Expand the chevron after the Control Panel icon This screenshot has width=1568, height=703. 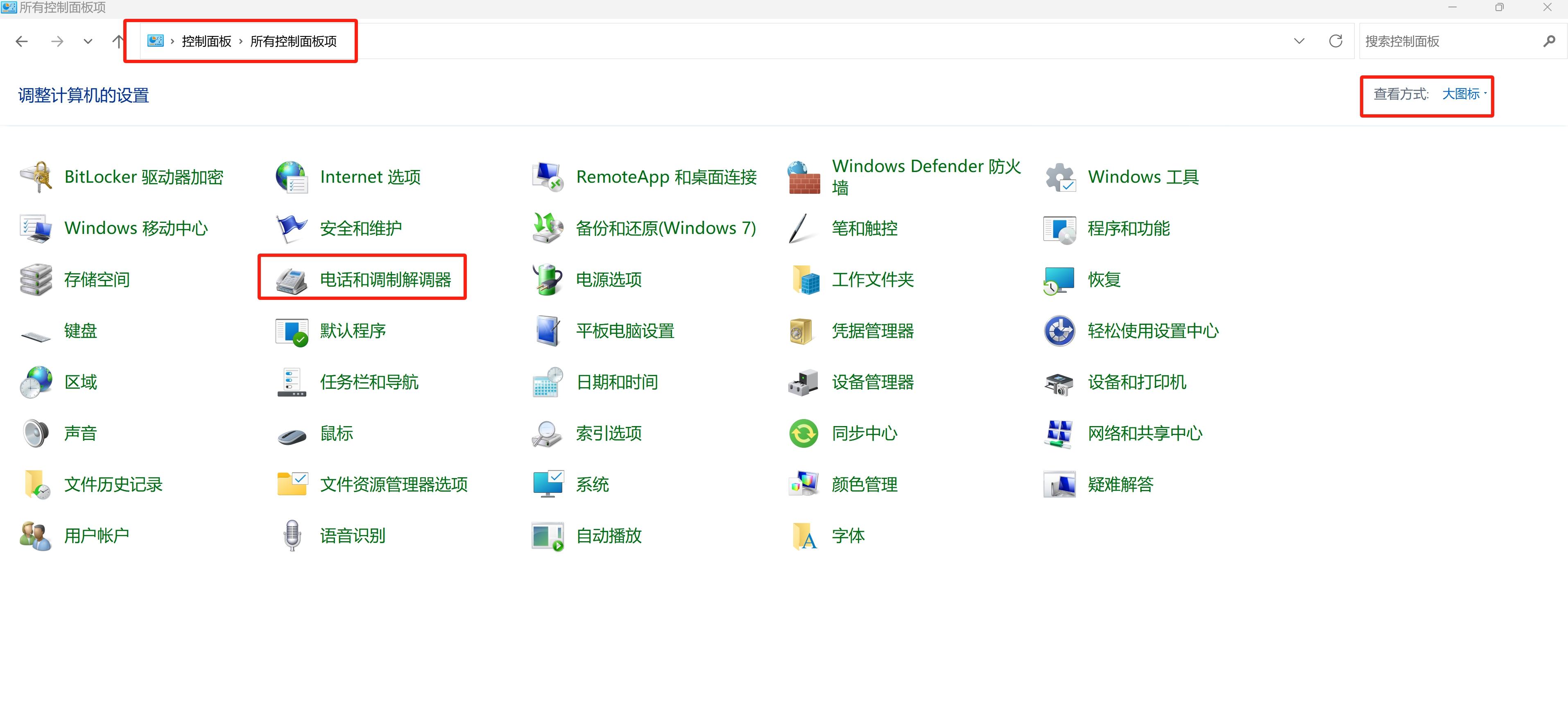click(172, 41)
